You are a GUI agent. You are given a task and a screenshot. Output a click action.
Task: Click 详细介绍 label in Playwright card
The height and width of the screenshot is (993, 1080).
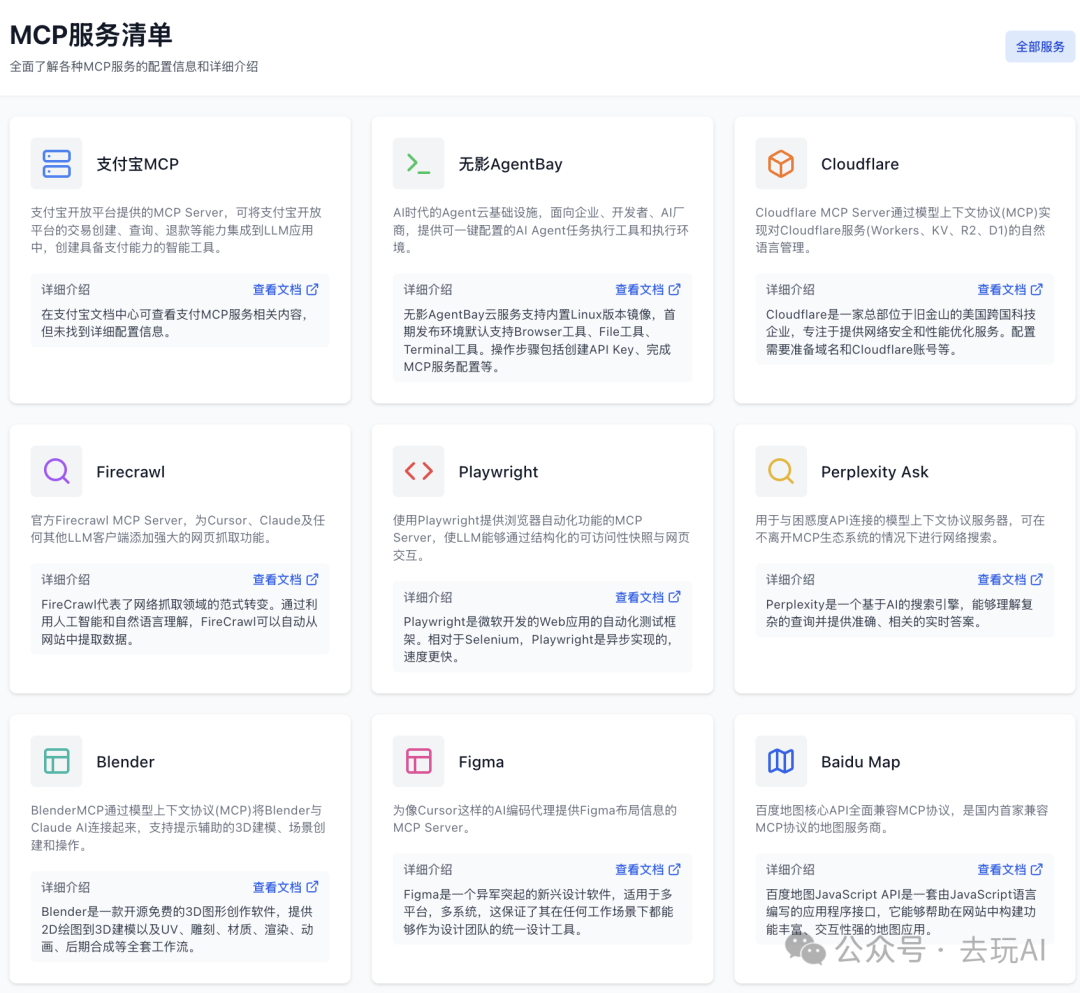[428, 598]
